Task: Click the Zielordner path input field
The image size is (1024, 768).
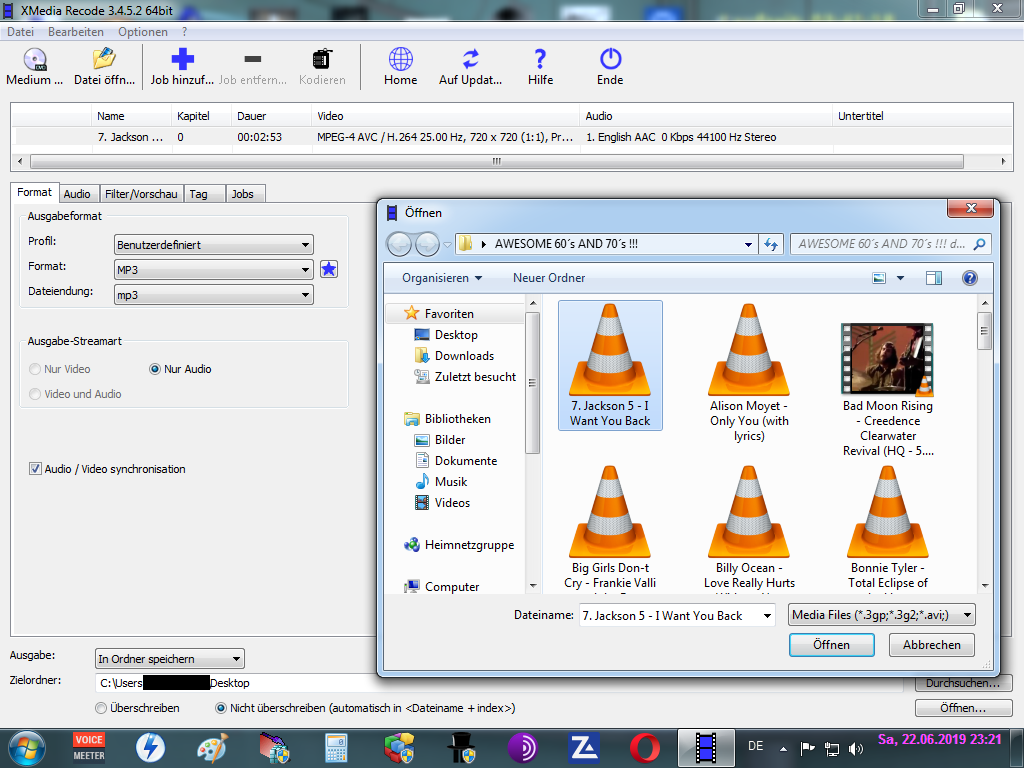Action: click(498, 683)
